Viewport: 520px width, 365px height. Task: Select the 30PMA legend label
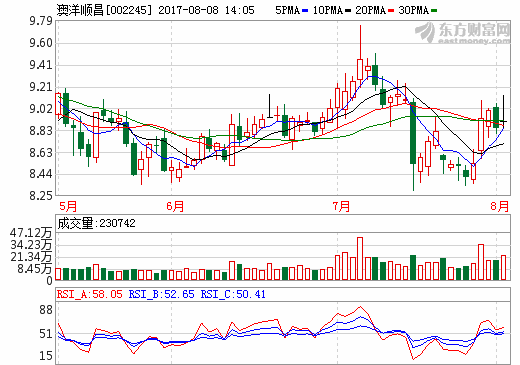pos(414,10)
